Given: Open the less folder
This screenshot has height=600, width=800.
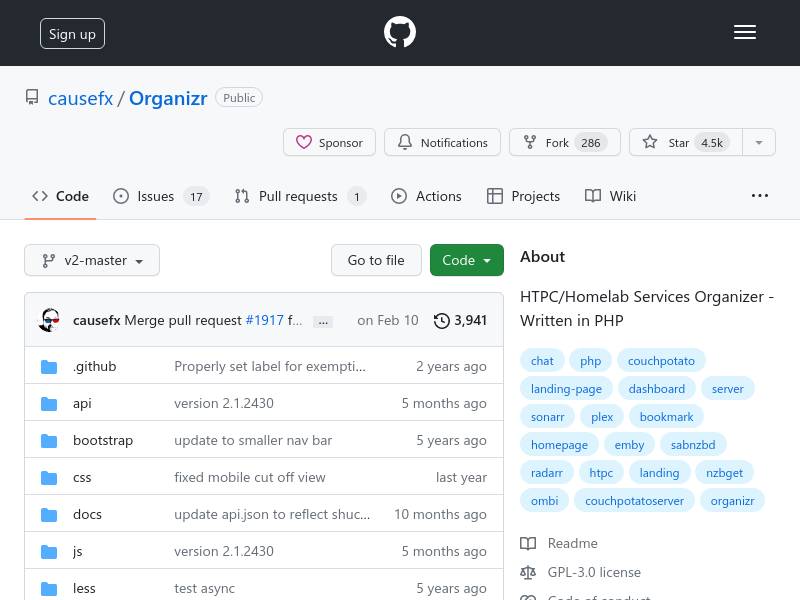Looking at the screenshot, I should click(84, 588).
